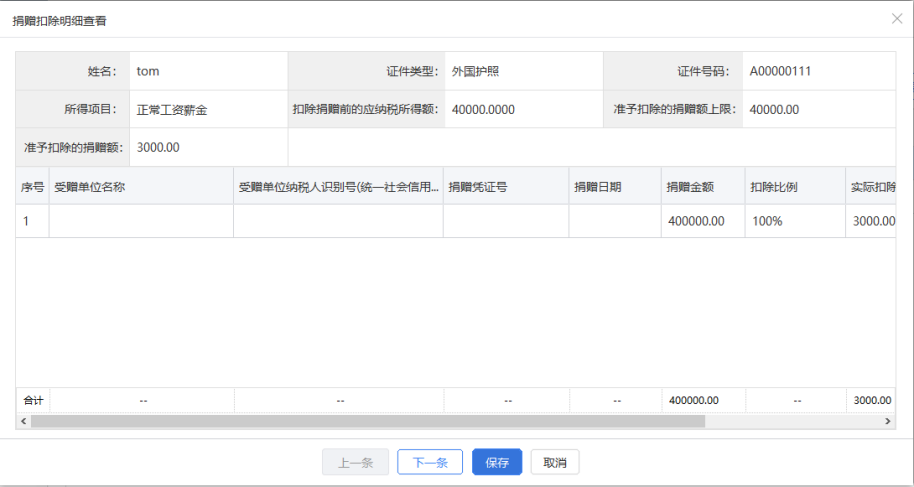The height and width of the screenshot is (487, 914).
Task: Click the 上一条 button
Action: [356, 462]
